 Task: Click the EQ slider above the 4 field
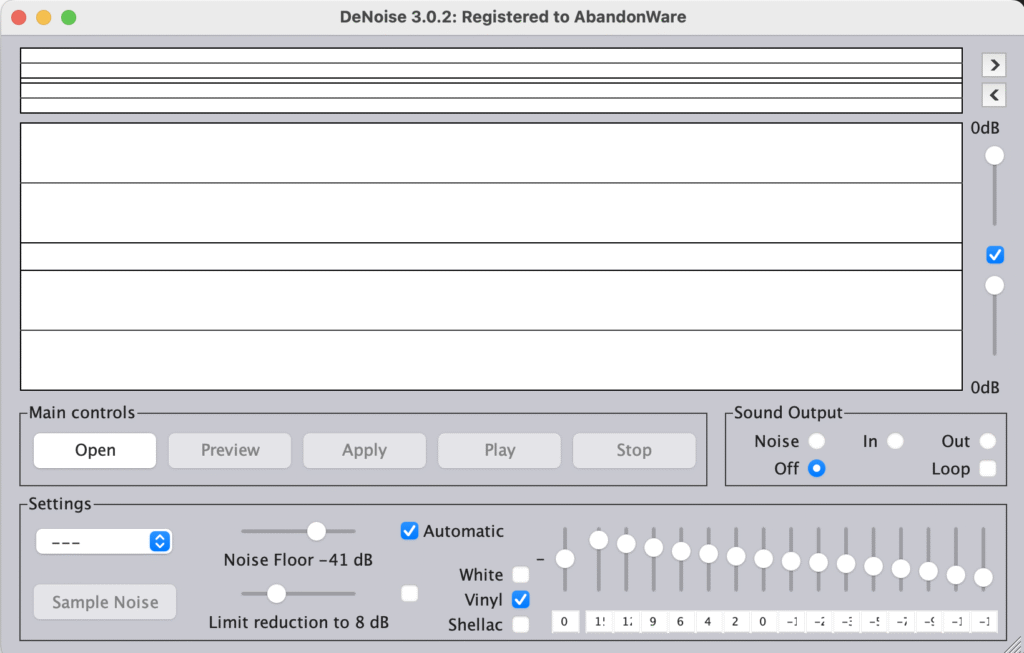[709, 560]
